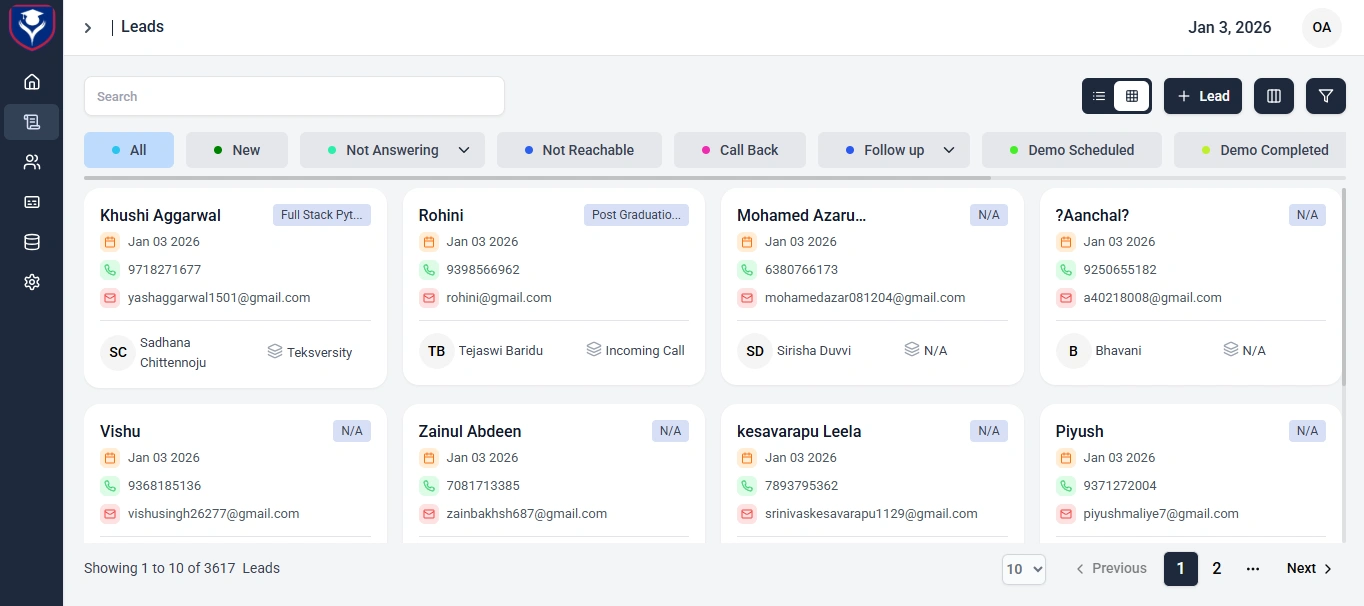Select the Call Back filter tab
Viewport: 1364px width, 606px height.
point(740,149)
